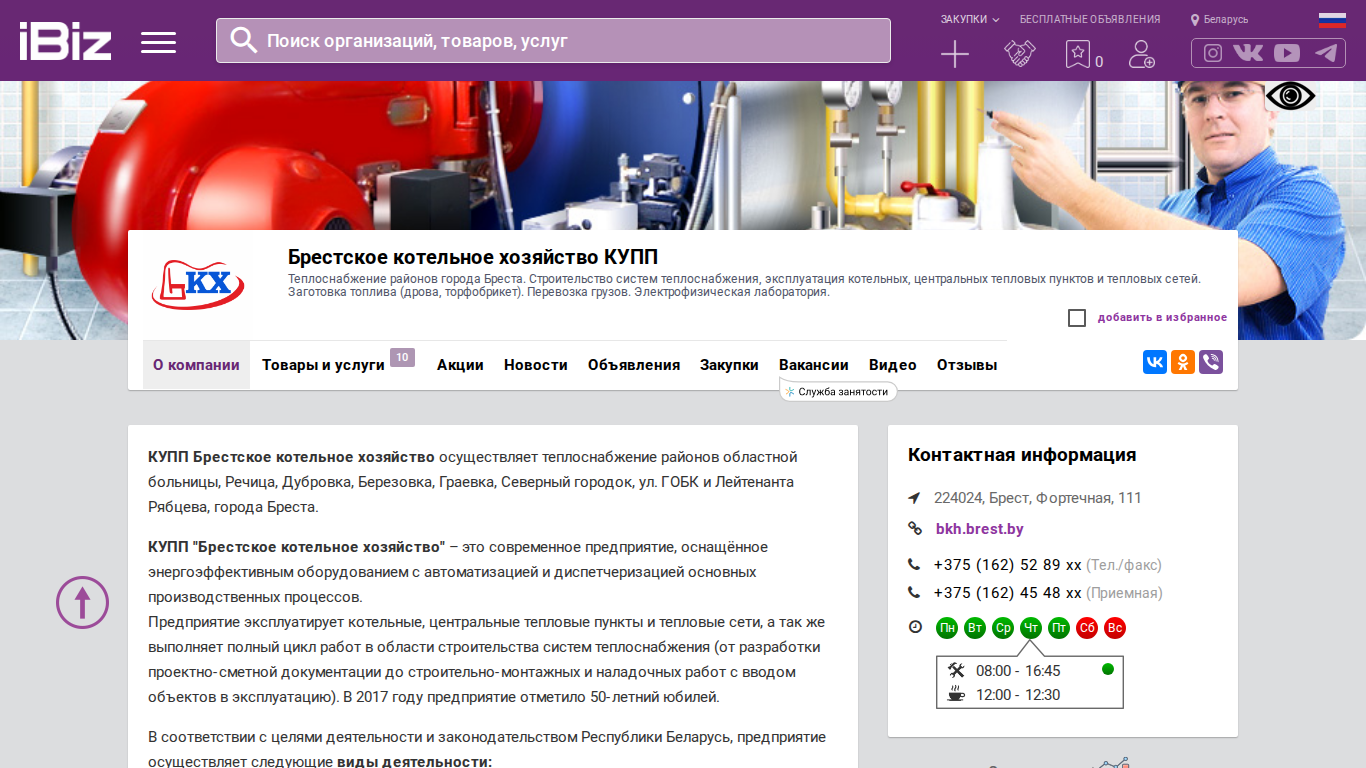Viewport: 1366px width, 768px height.
Task: Switch to the Новости tab
Action: pos(536,365)
